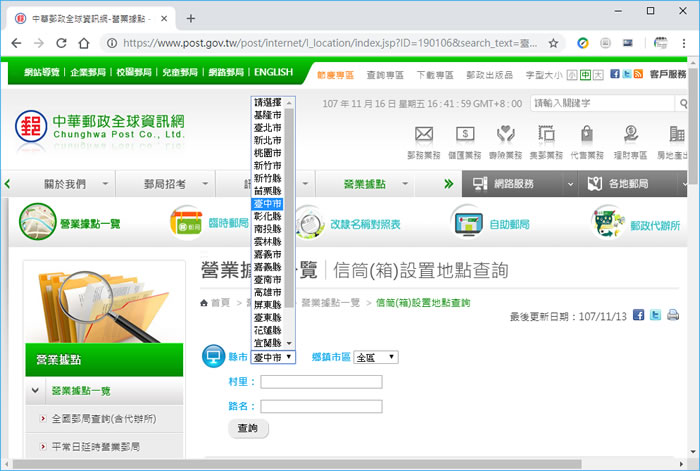Click the 縣市 臺中市 select box
Viewport: 700px width, 471px height.
pyautogui.click(x=273, y=357)
